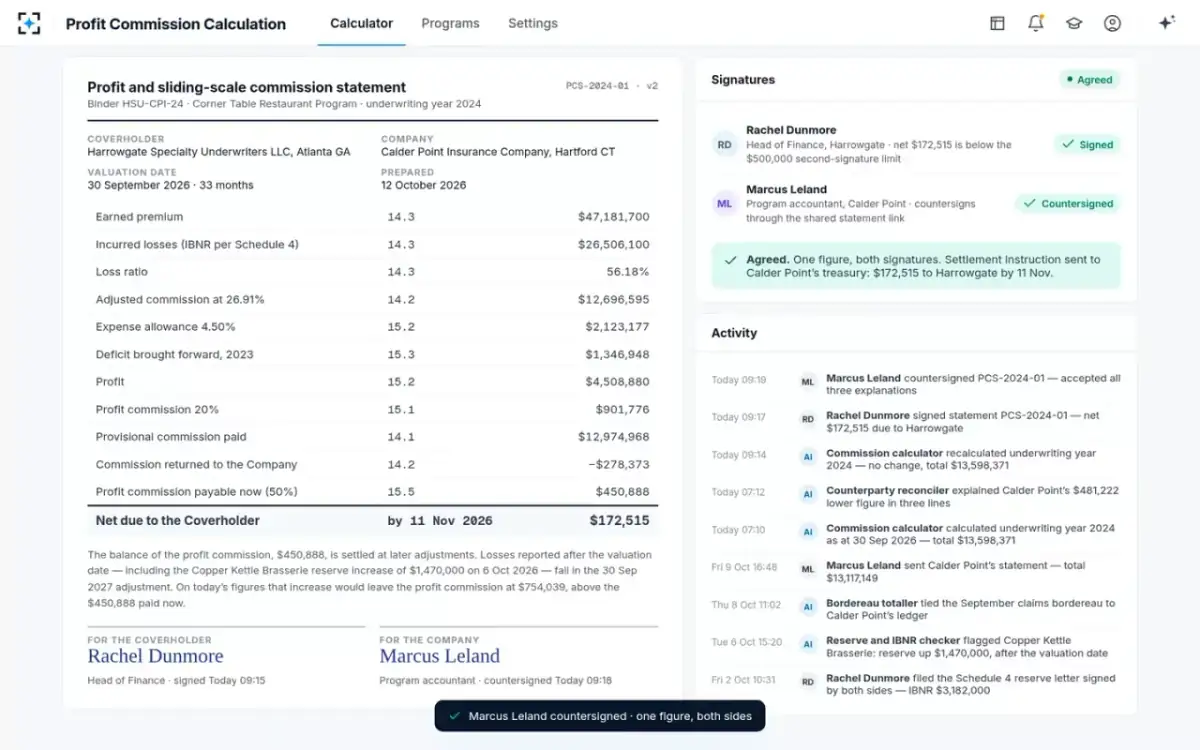The width and height of the screenshot is (1200, 750).
Task: Select the Incurred losses value $26,506,100
Action: pyautogui.click(x=613, y=244)
